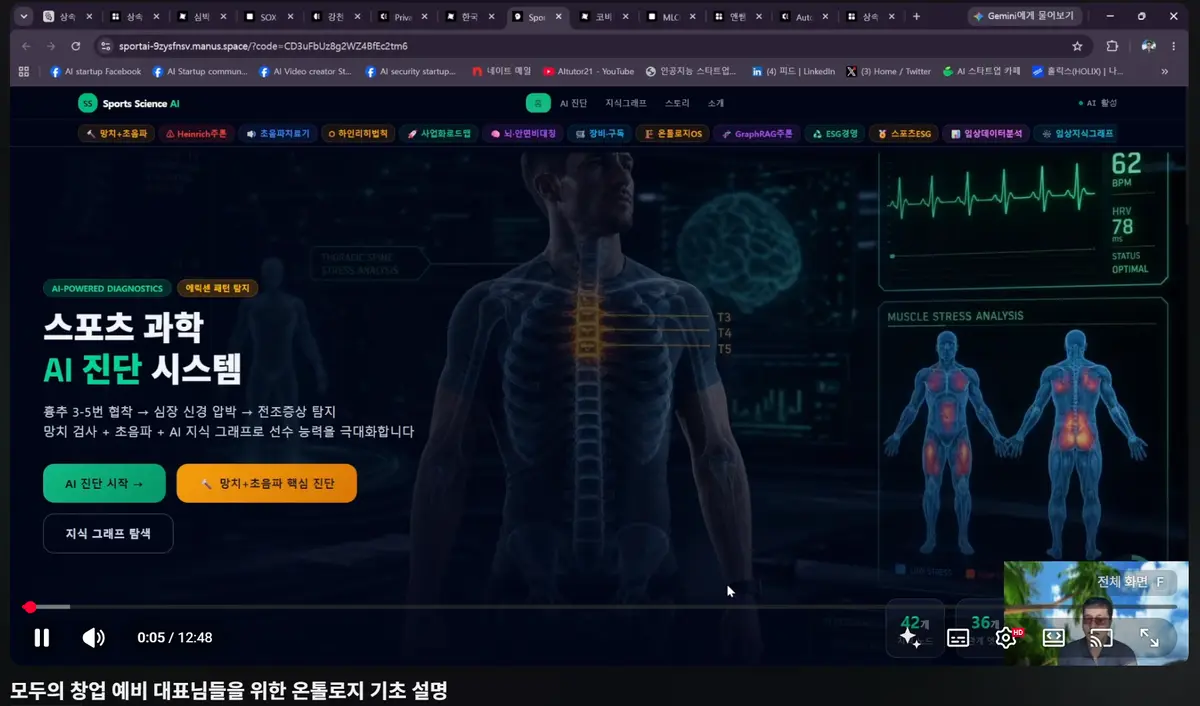Screen dimensions: 1200x706
Task: Mute the video volume speaker icon
Action: pyautogui.click(x=93, y=637)
